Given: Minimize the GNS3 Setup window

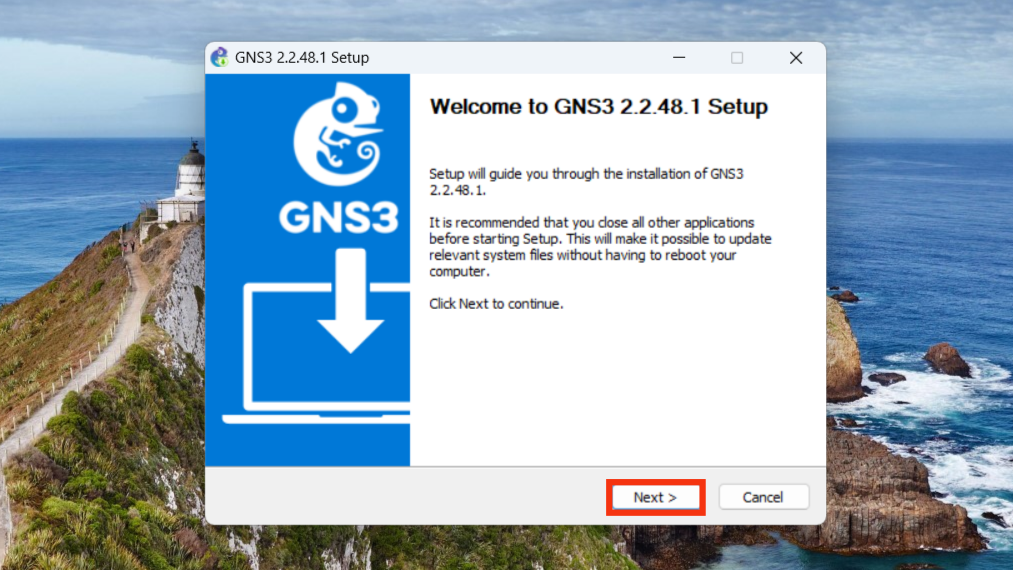Looking at the screenshot, I should coord(679,58).
